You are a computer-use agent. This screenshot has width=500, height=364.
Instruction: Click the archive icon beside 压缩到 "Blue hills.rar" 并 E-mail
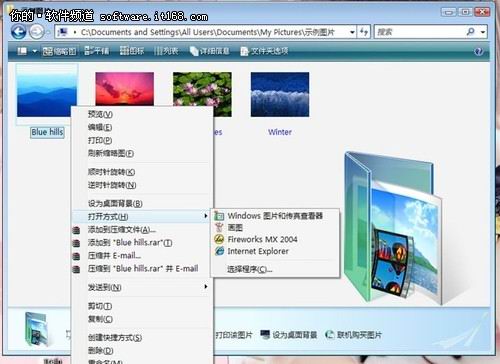(77, 269)
